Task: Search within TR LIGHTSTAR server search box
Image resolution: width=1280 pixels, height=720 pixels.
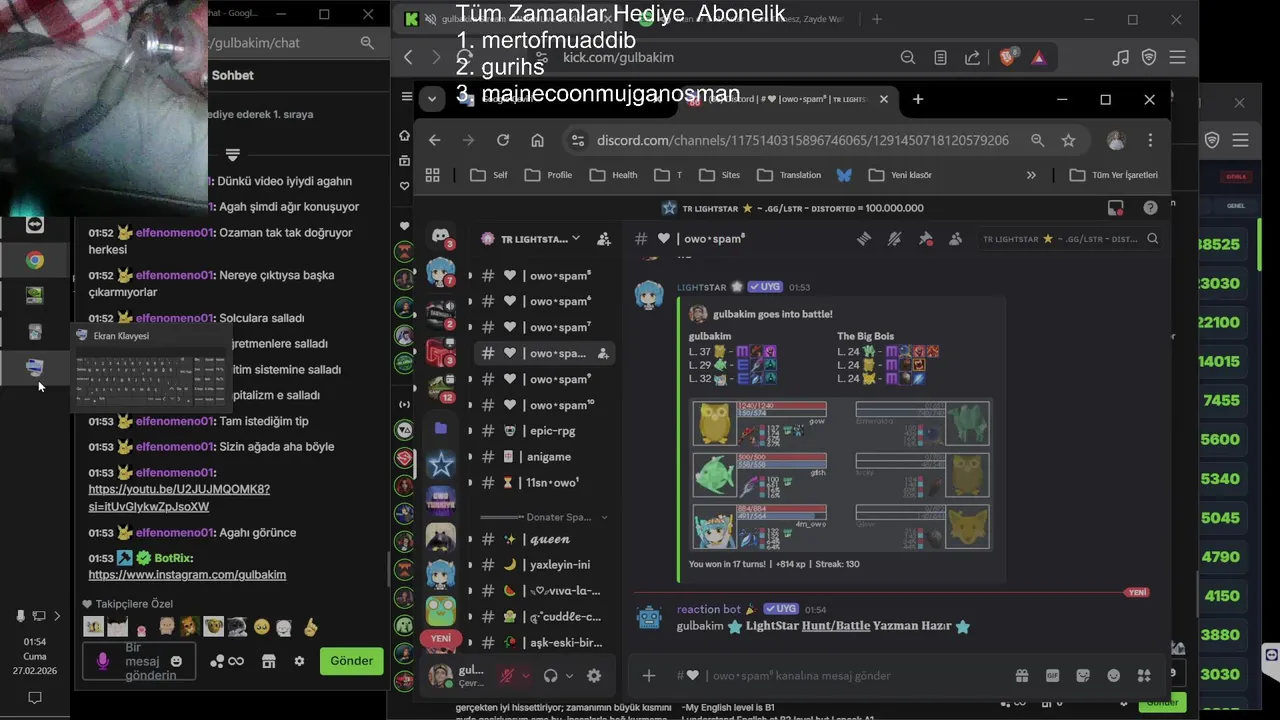Action: tap(1070, 239)
